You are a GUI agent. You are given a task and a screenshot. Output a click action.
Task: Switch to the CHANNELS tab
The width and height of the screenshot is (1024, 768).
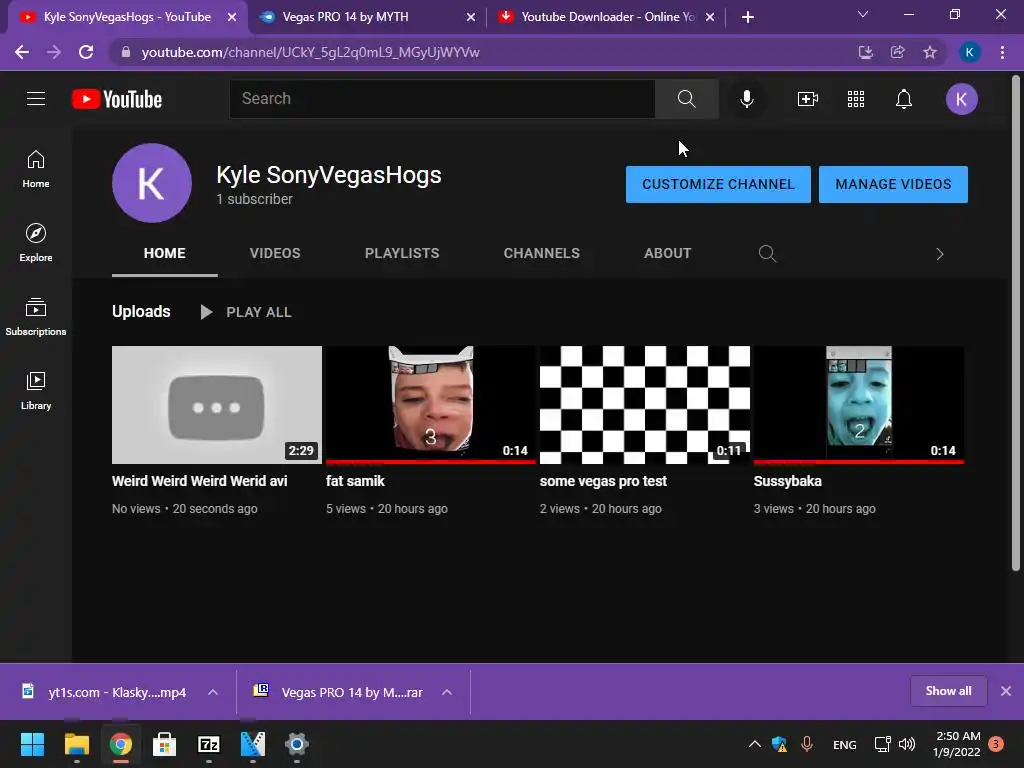(541, 253)
